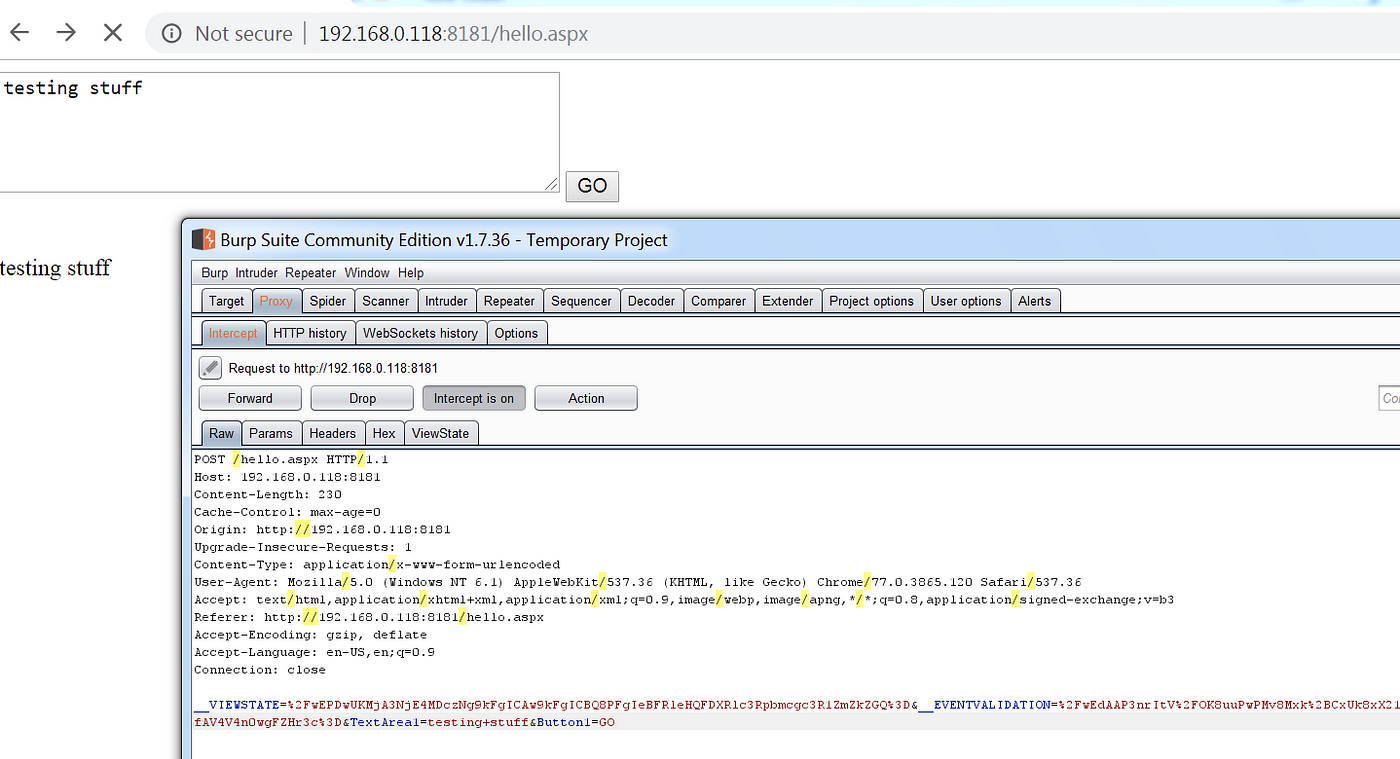Click inside the testing stuff textarea
Image resolution: width=1400 pixels, height=759 pixels.
(x=279, y=132)
